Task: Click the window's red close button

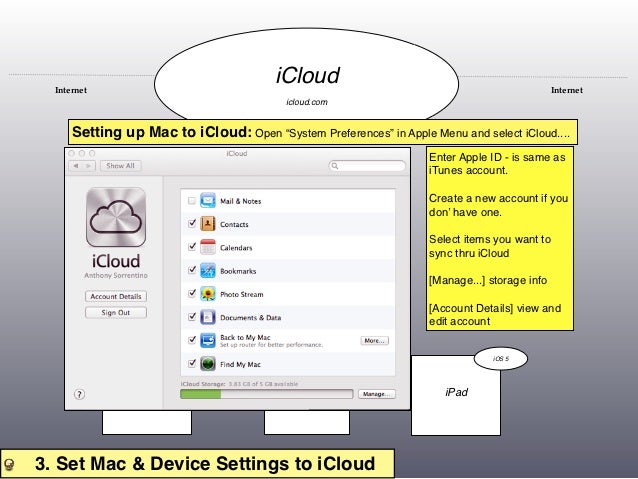Action: coord(72,153)
